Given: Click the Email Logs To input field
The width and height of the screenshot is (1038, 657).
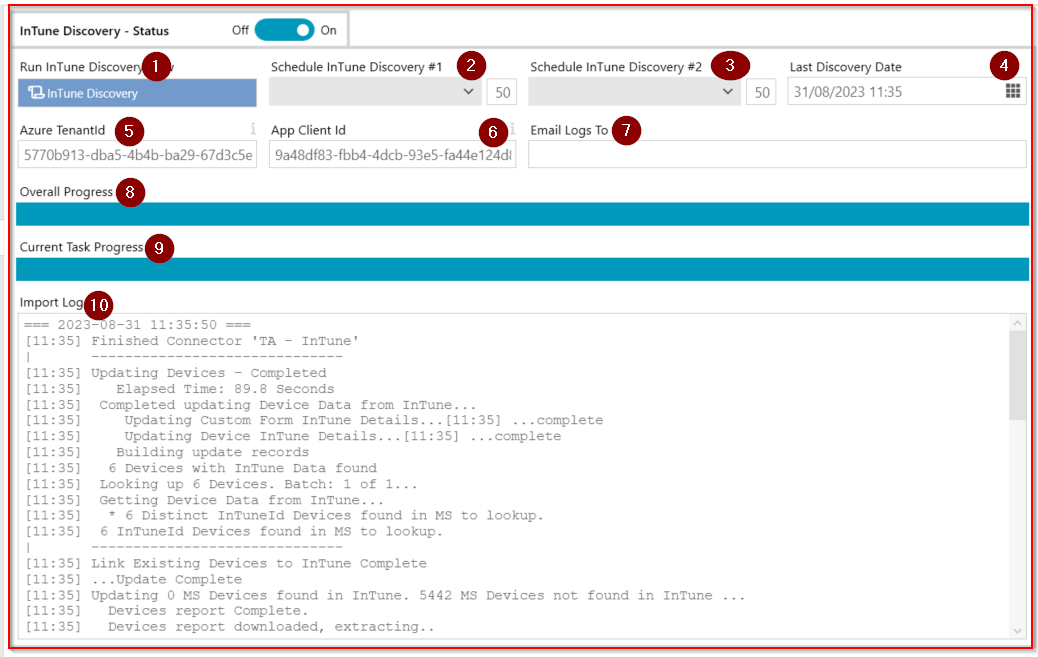Looking at the screenshot, I should tap(777, 154).
